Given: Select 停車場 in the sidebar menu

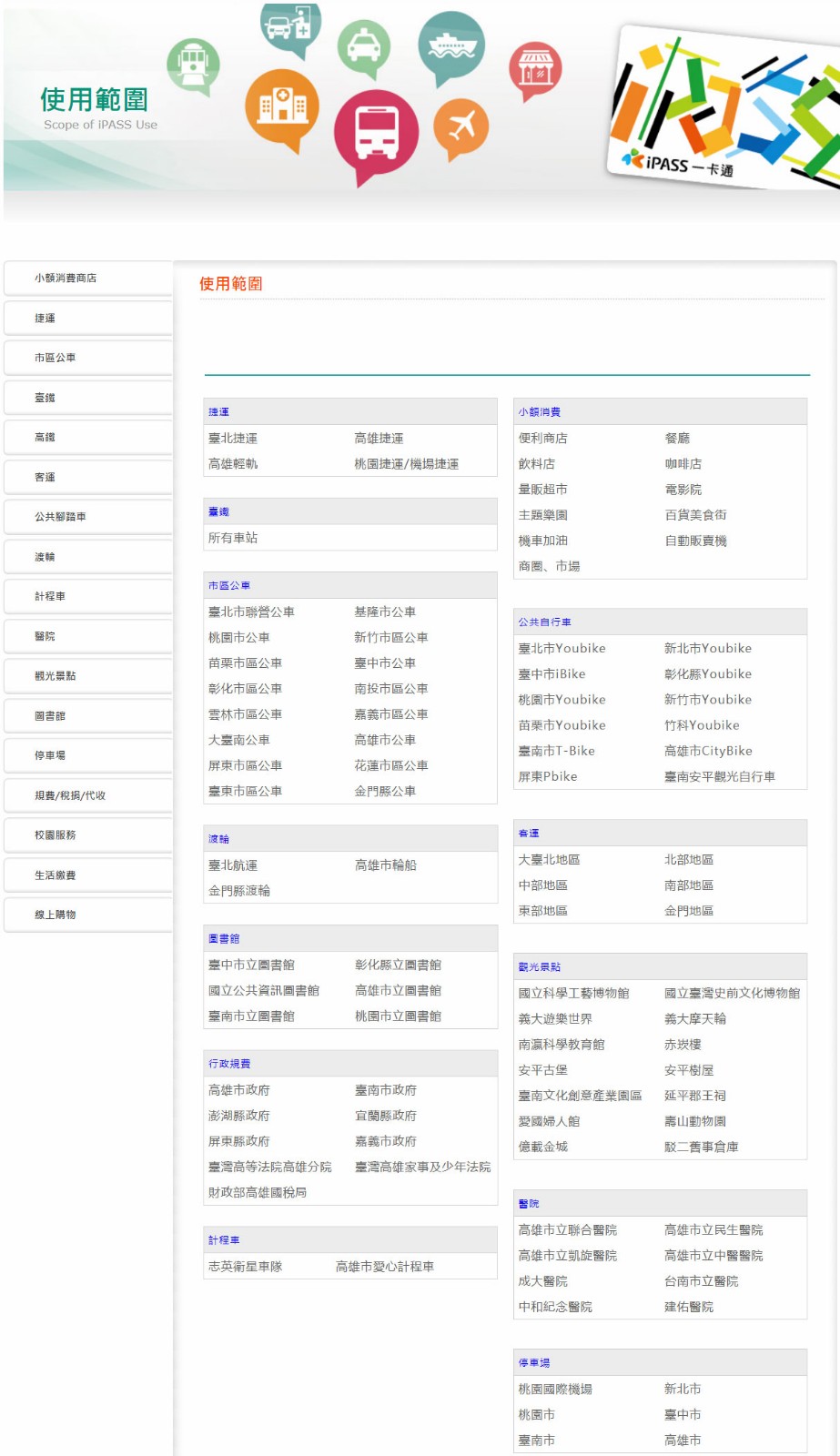Looking at the screenshot, I should (x=88, y=755).
